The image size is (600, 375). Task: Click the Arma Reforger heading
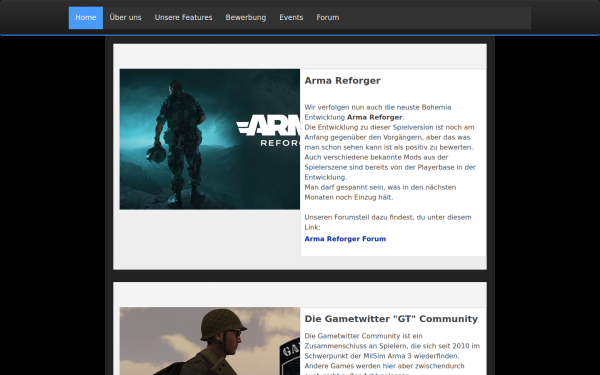coord(342,81)
